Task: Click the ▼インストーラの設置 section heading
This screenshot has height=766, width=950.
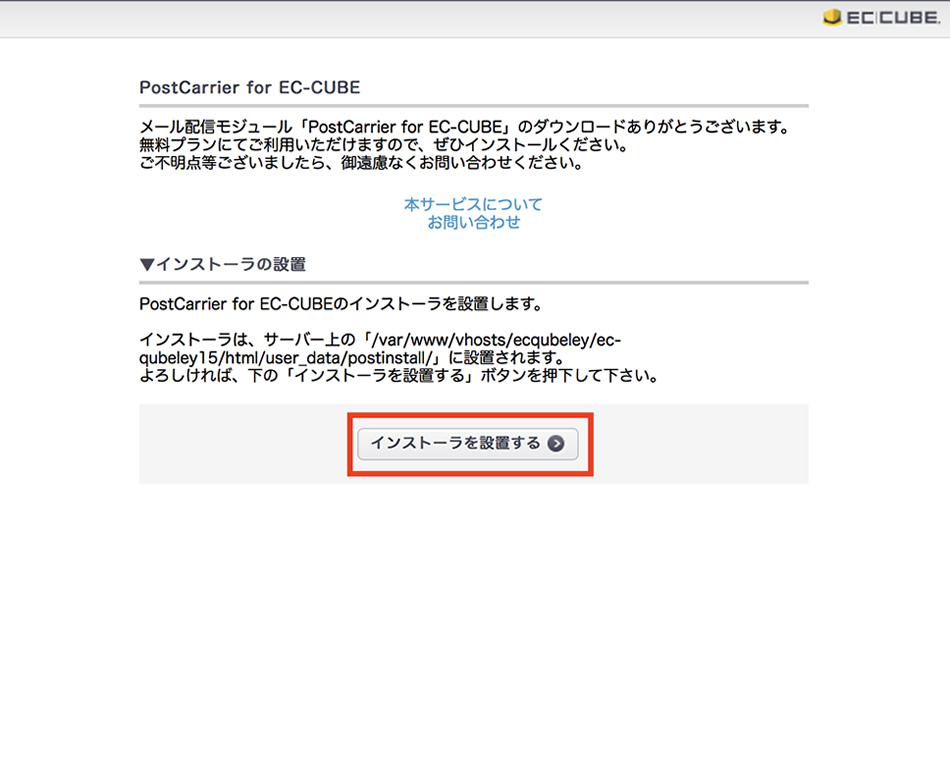Action: tap(222, 264)
